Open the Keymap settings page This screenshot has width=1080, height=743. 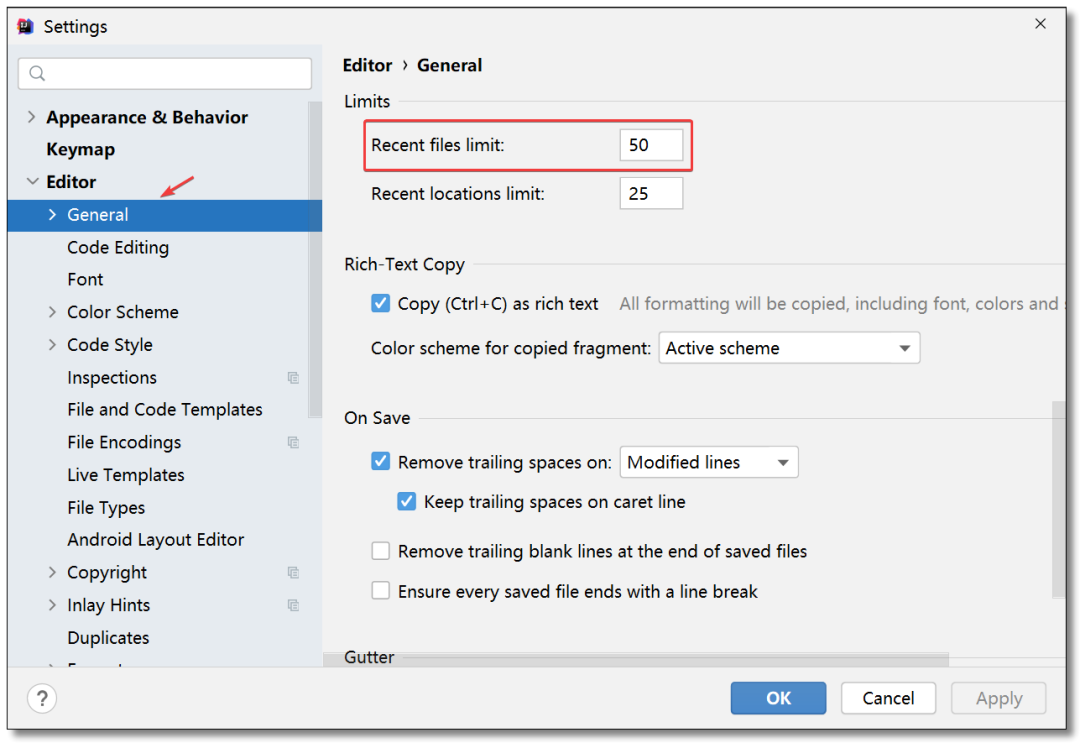pos(81,149)
